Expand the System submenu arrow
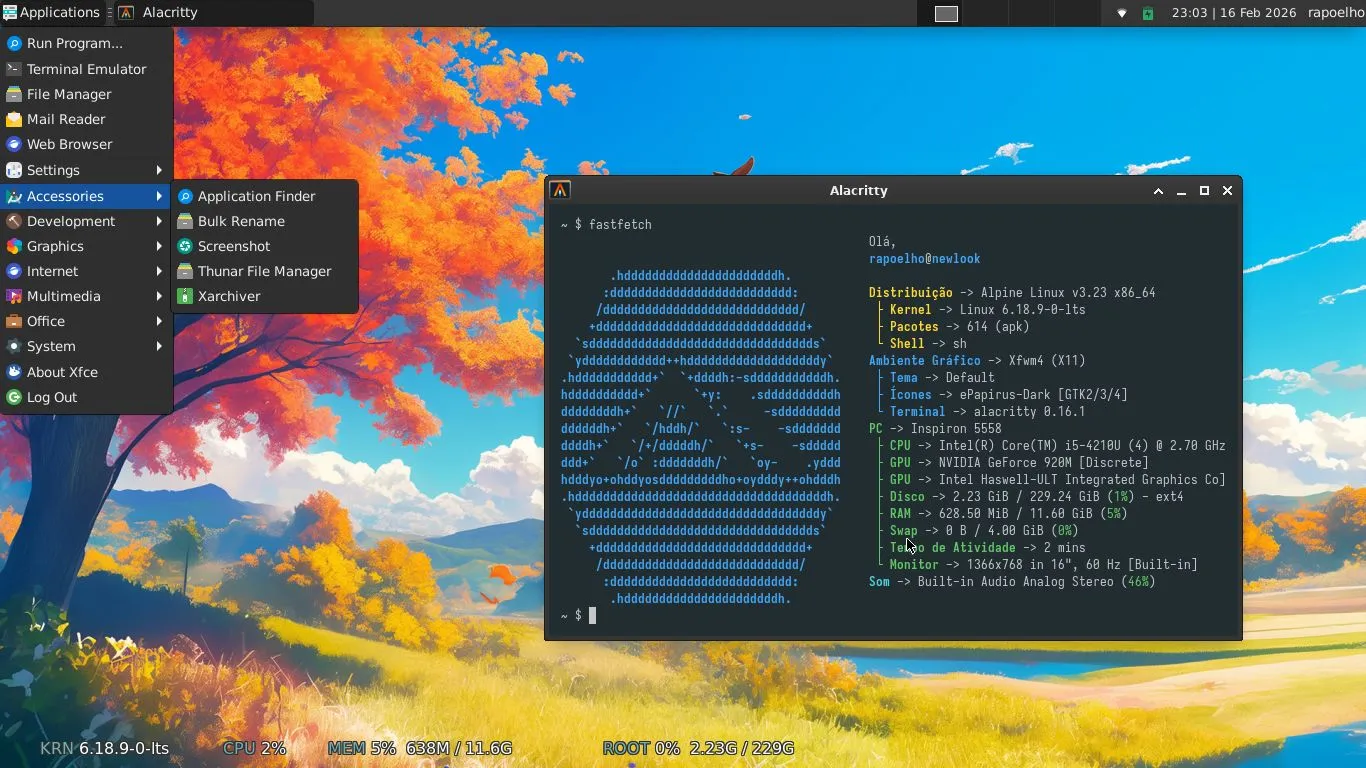Viewport: 1366px width, 768px height. (x=159, y=346)
